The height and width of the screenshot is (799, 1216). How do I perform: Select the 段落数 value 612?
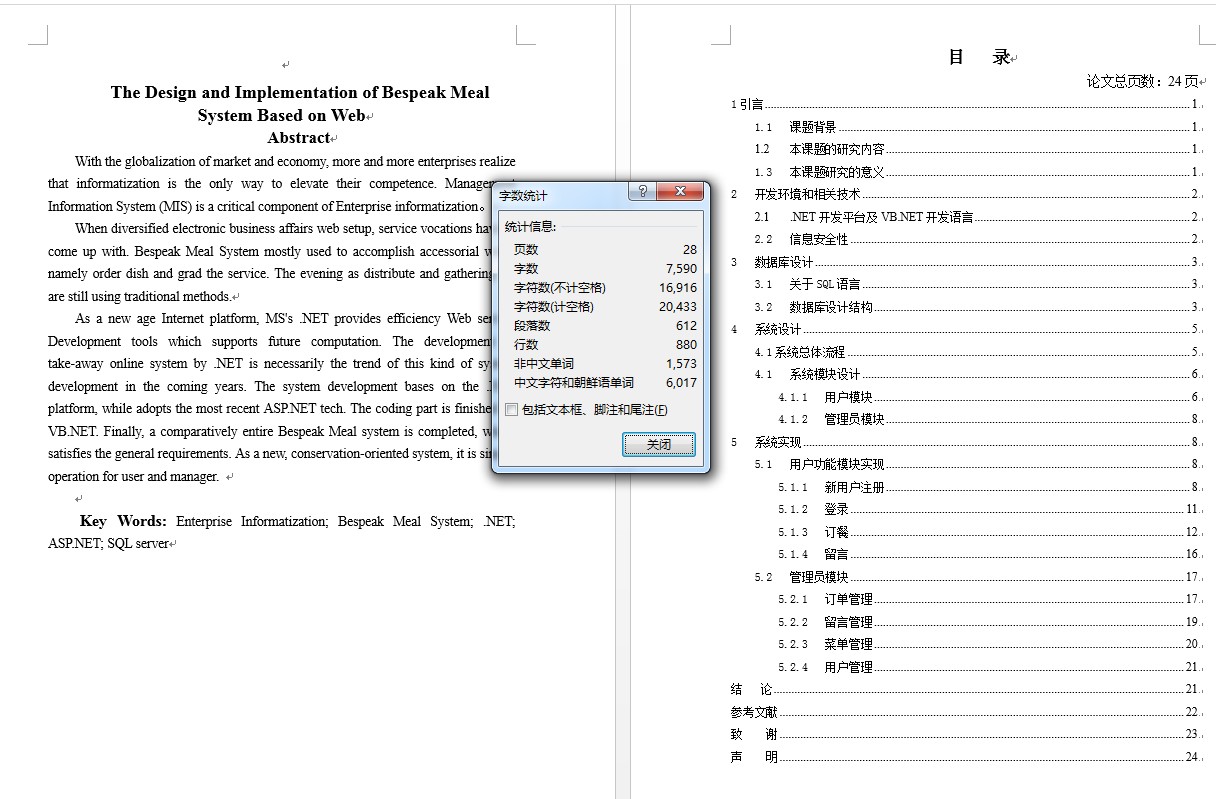tap(686, 326)
